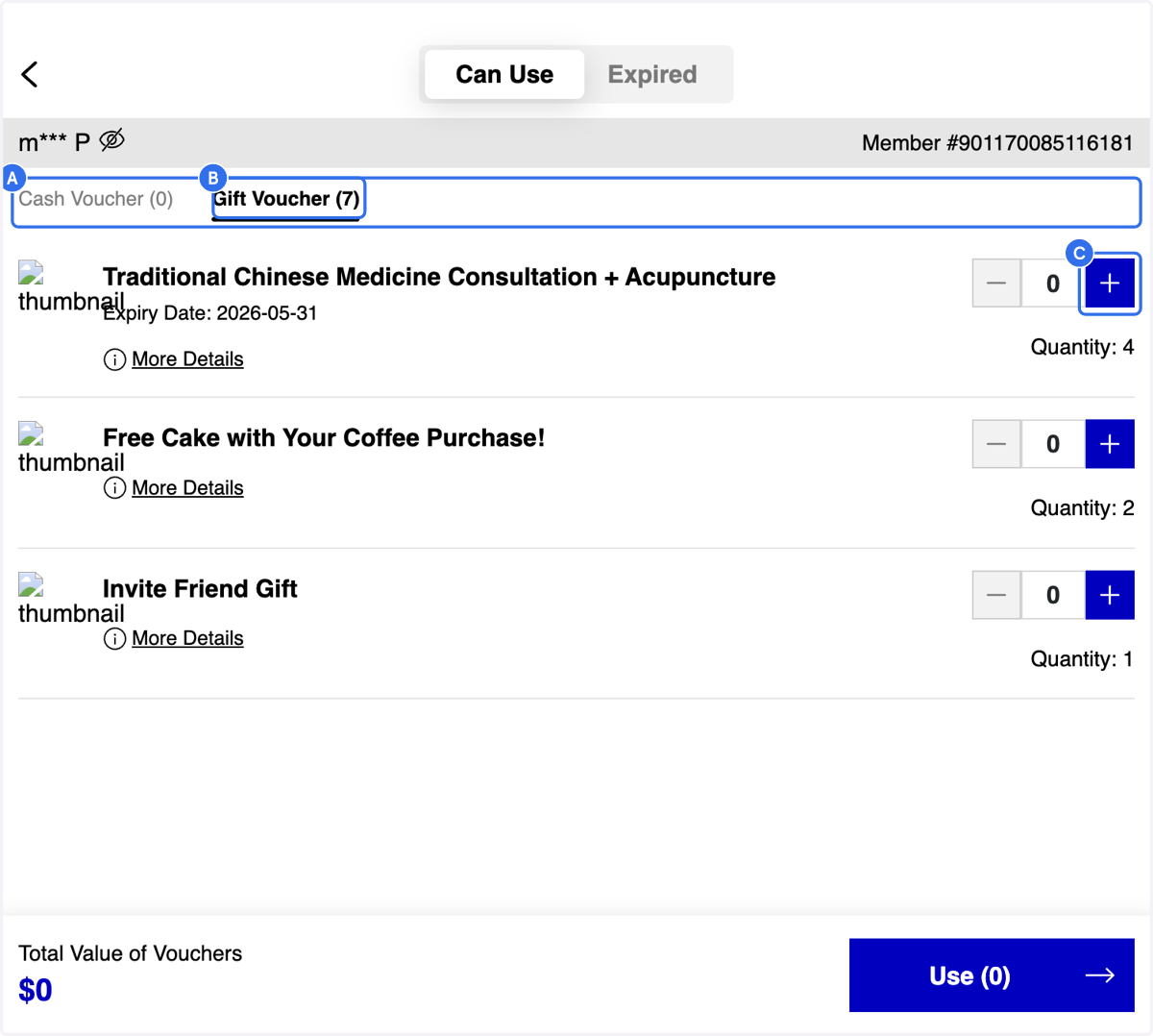
Task: Click the Invite Friend Gift title
Action: pyautogui.click(x=200, y=589)
